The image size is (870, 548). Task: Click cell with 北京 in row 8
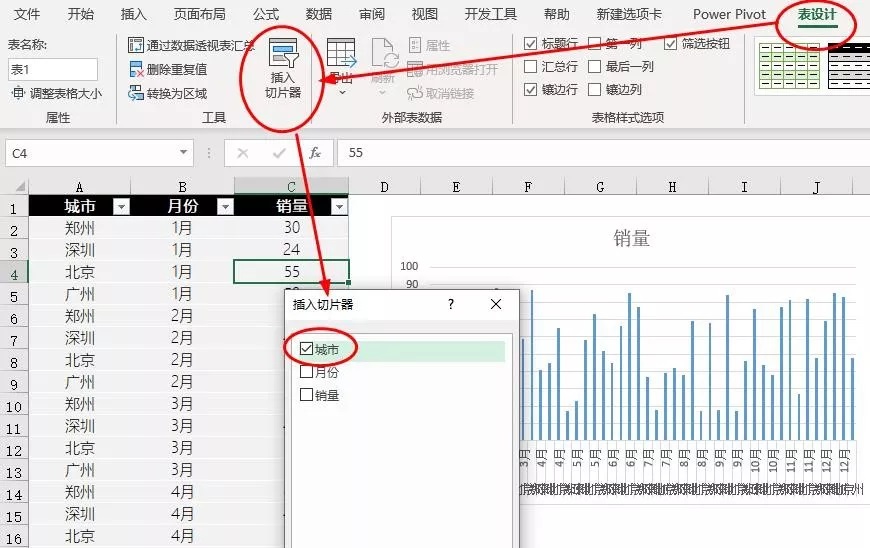79,360
